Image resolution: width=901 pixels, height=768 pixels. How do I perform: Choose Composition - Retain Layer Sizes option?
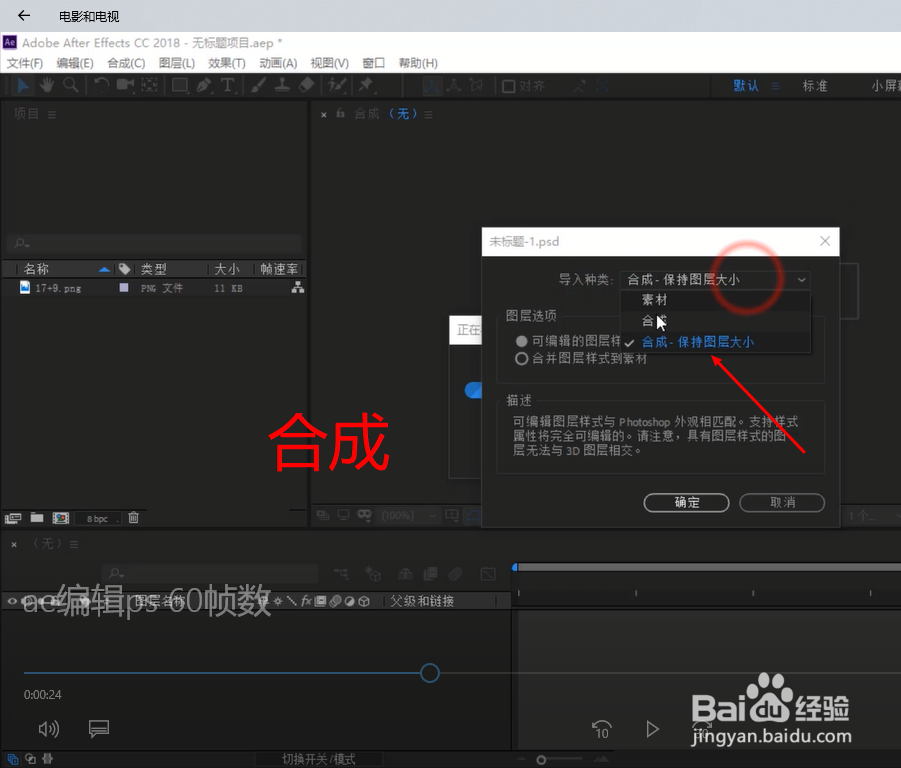(715, 342)
